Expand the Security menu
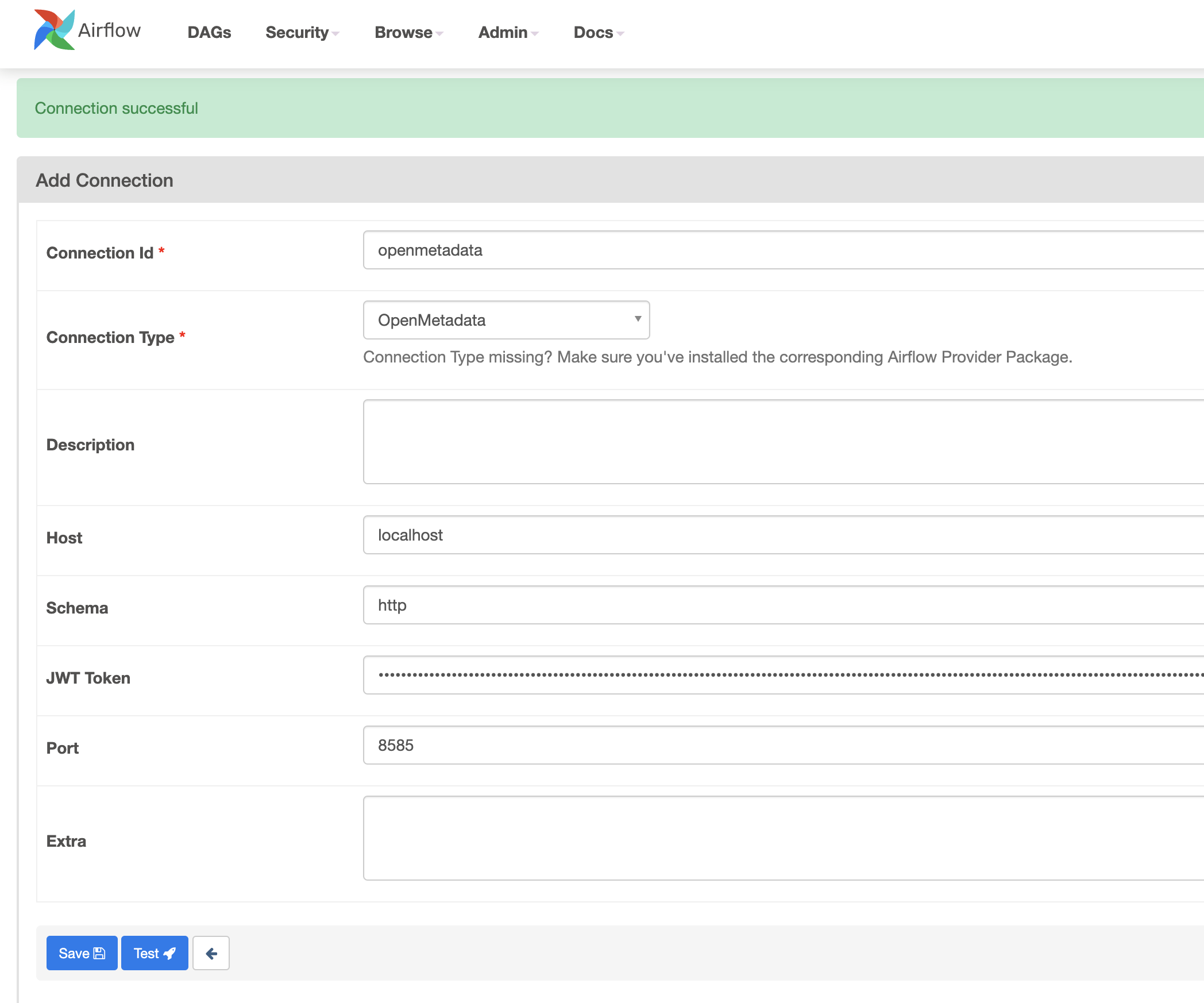 pyautogui.click(x=302, y=33)
